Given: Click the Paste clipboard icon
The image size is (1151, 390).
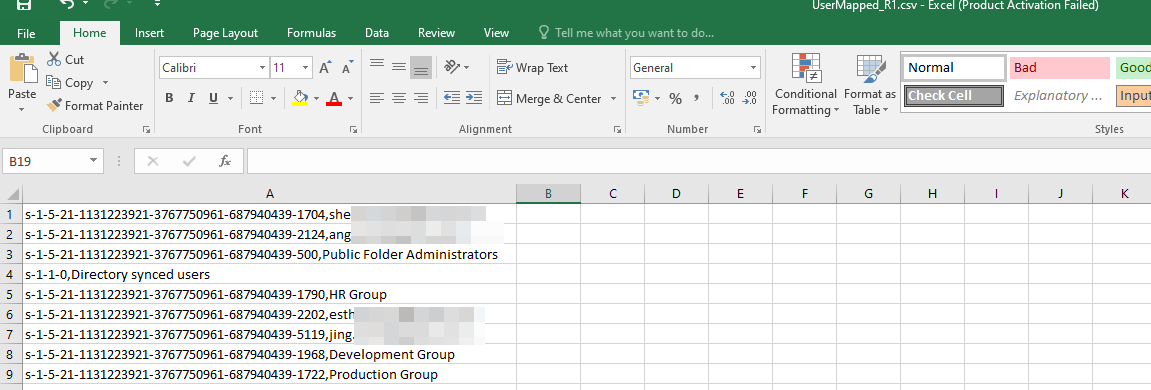Looking at the screenshot, I should click(22, 68).
